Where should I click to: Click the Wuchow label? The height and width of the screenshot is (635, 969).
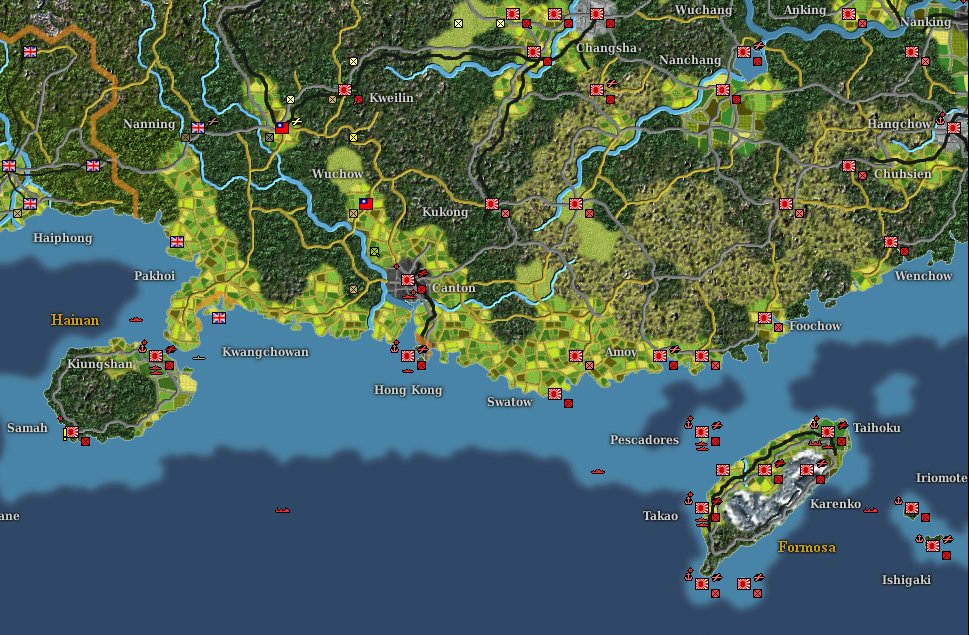337,174
